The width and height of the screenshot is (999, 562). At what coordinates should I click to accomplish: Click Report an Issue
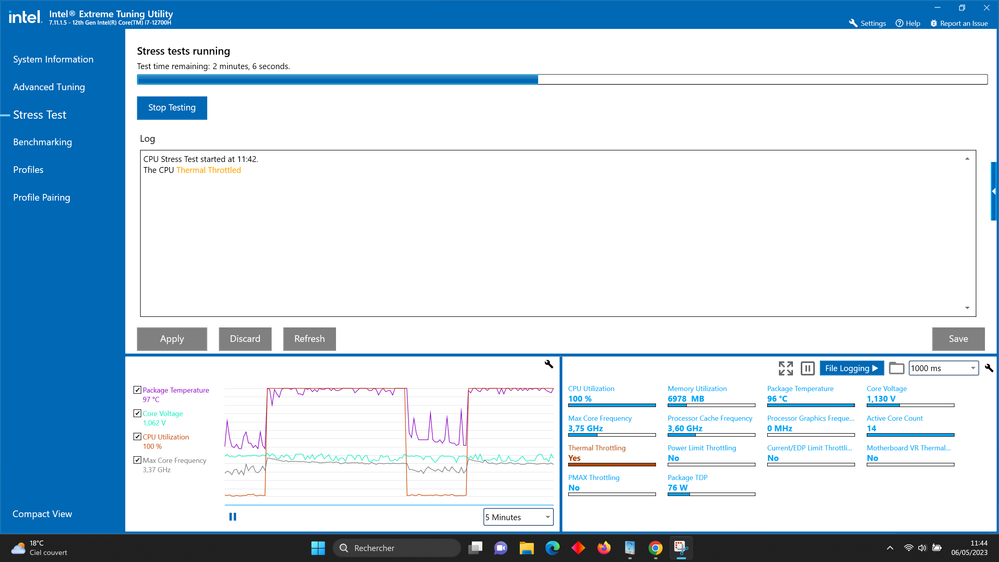coord(959,23)
